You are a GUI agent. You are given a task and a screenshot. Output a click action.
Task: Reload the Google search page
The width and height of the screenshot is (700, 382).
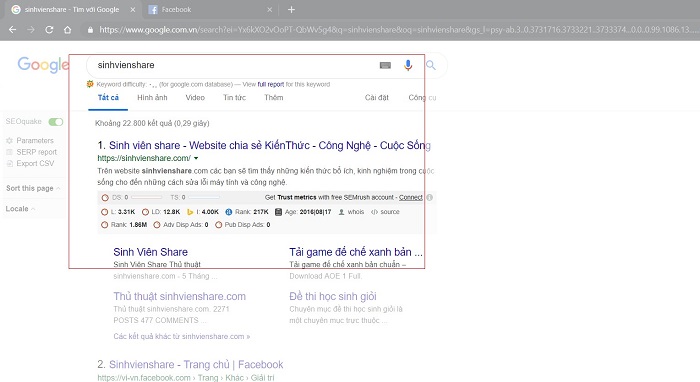[49, 30]
